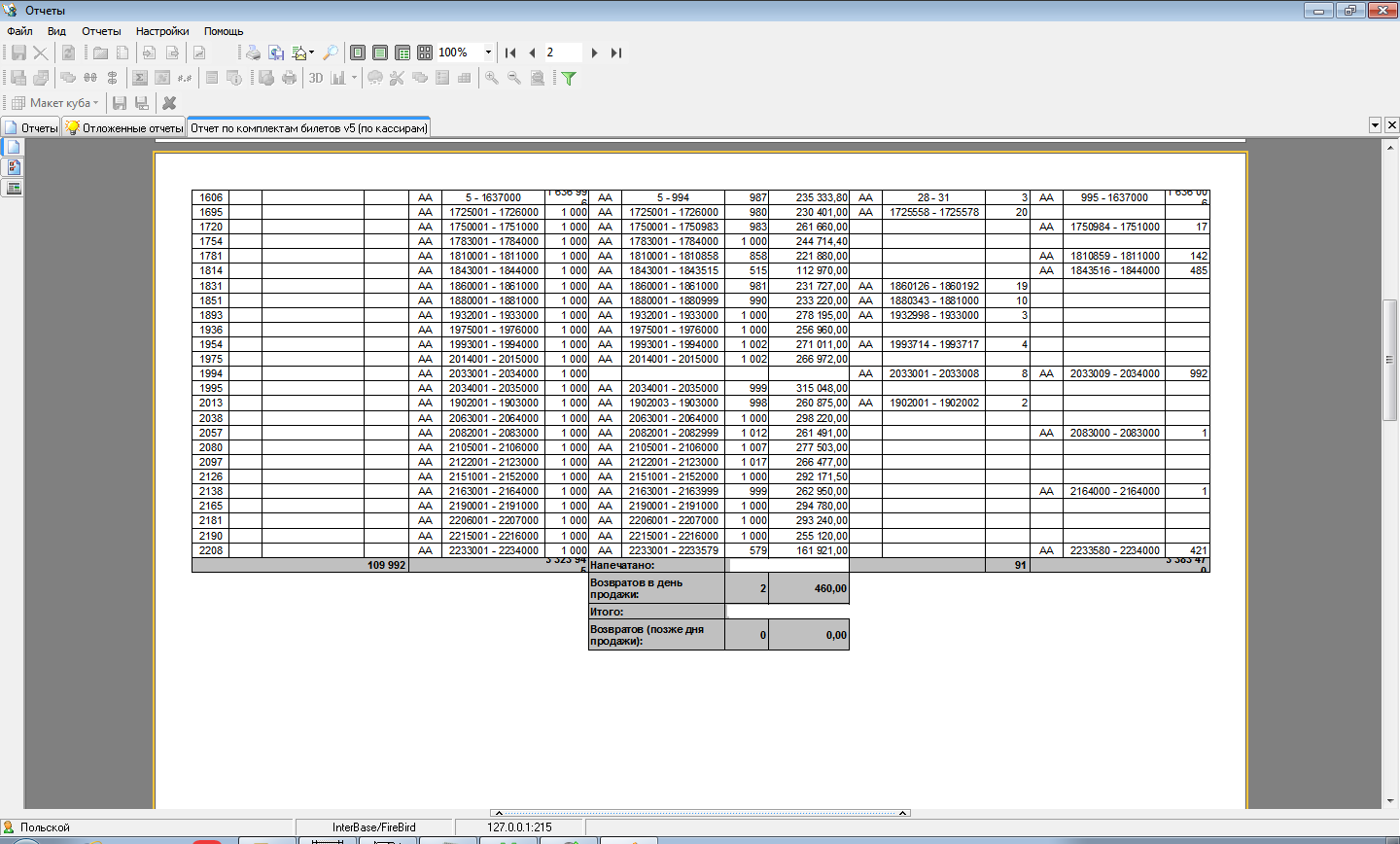Click the delete X icon beside Save

(41, 53)
